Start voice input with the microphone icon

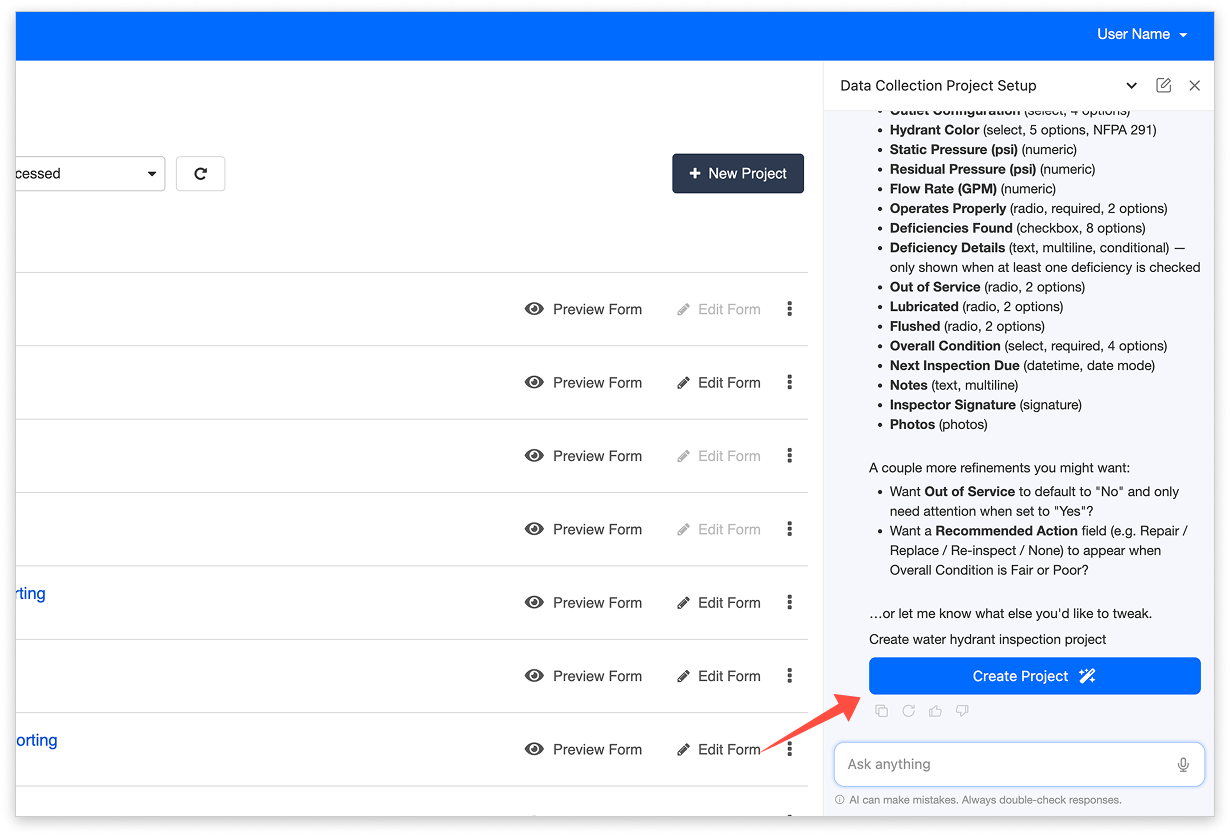click(x=1183, y=765)
